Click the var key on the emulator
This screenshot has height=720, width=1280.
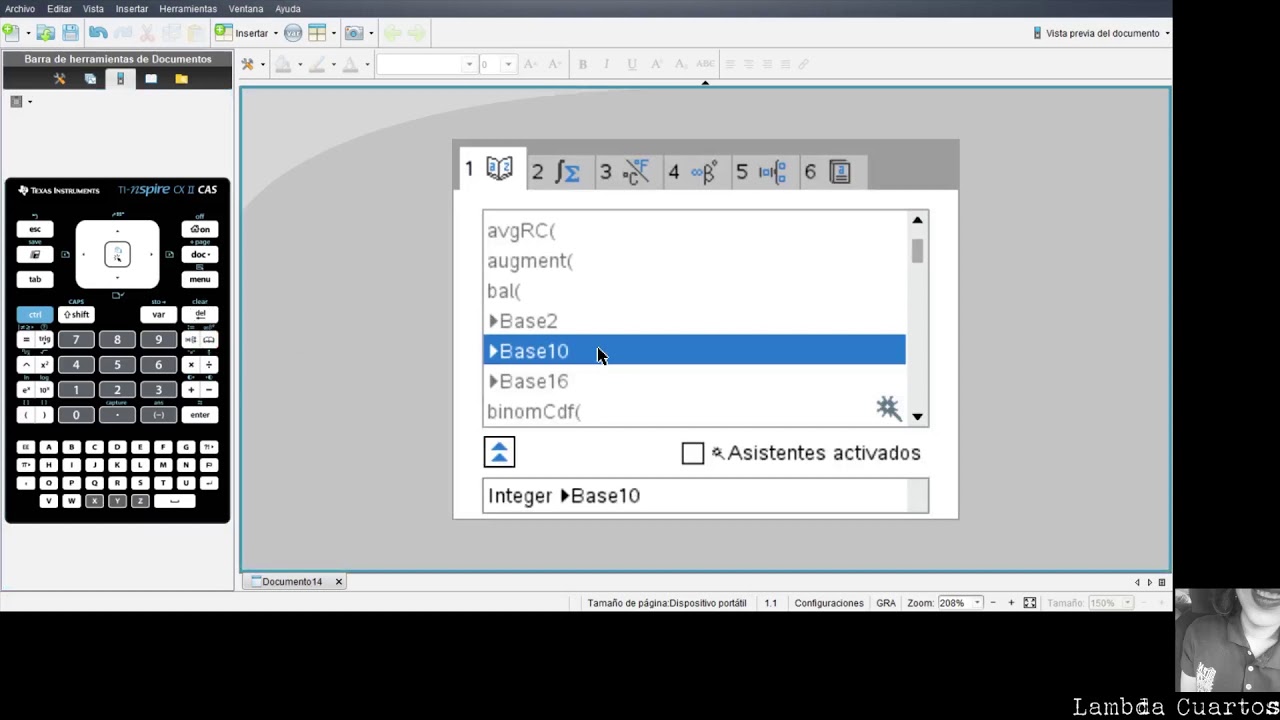(x=158, y=315)
